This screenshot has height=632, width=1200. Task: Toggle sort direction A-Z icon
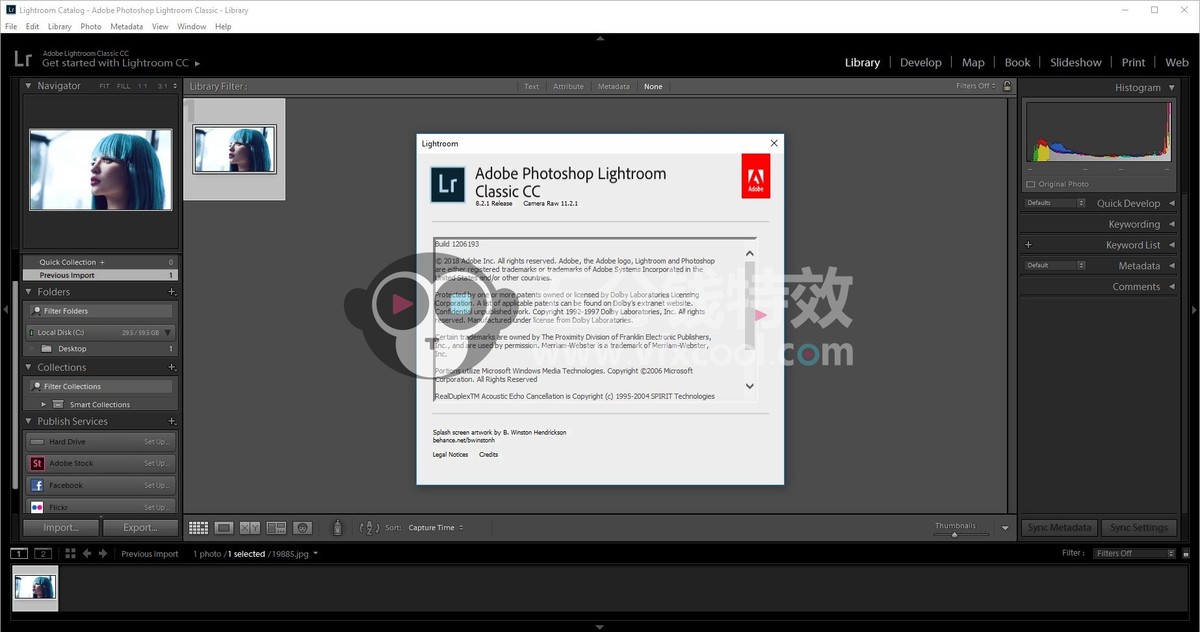click(369, 527)
